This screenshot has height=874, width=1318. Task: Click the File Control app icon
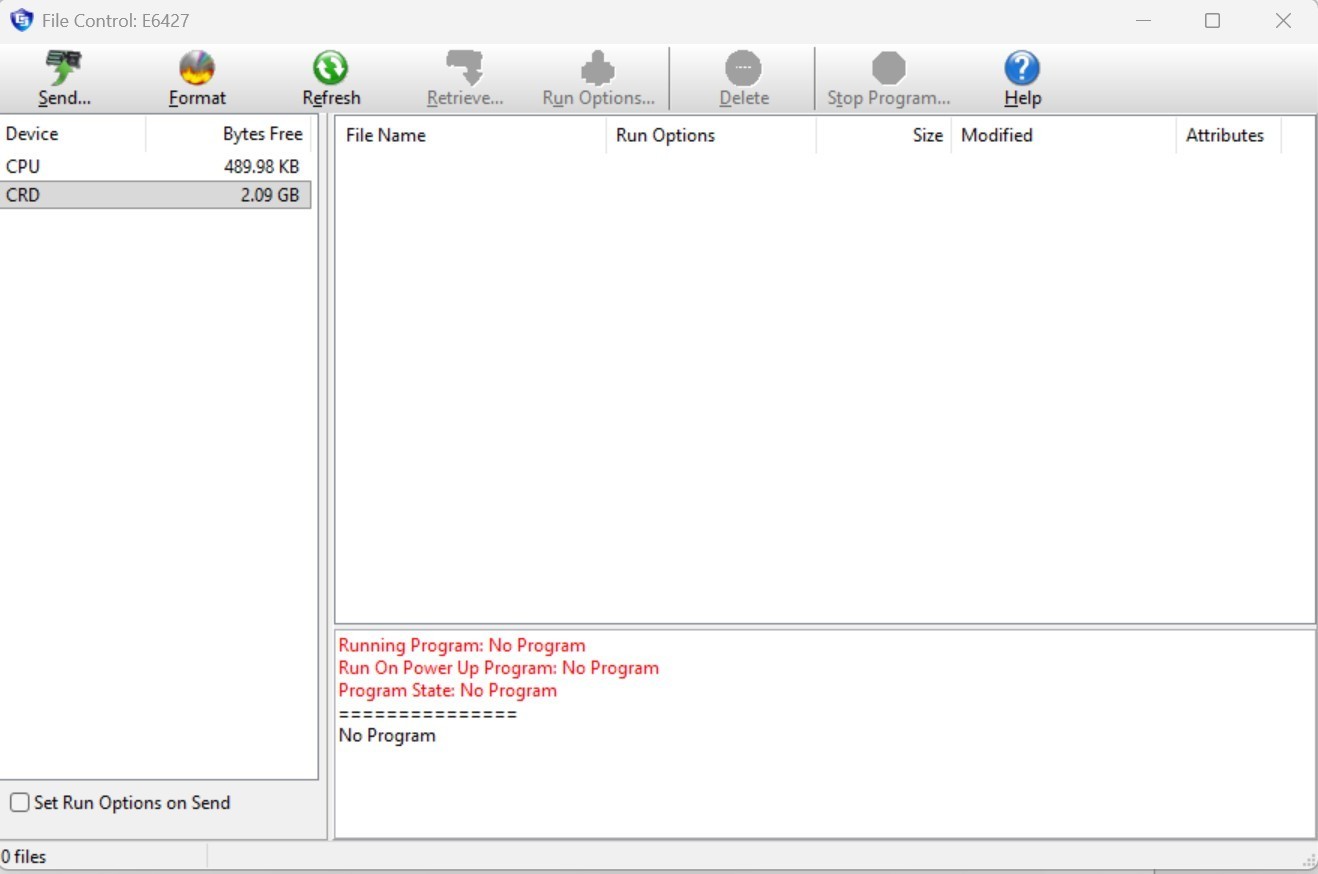pos(21,20)
